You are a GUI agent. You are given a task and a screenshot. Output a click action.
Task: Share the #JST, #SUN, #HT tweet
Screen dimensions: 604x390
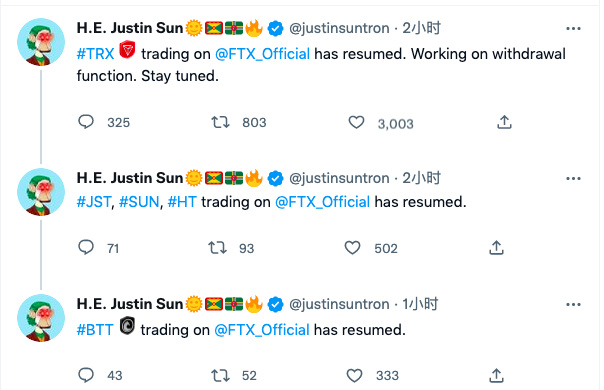click(x=497, y=248)
